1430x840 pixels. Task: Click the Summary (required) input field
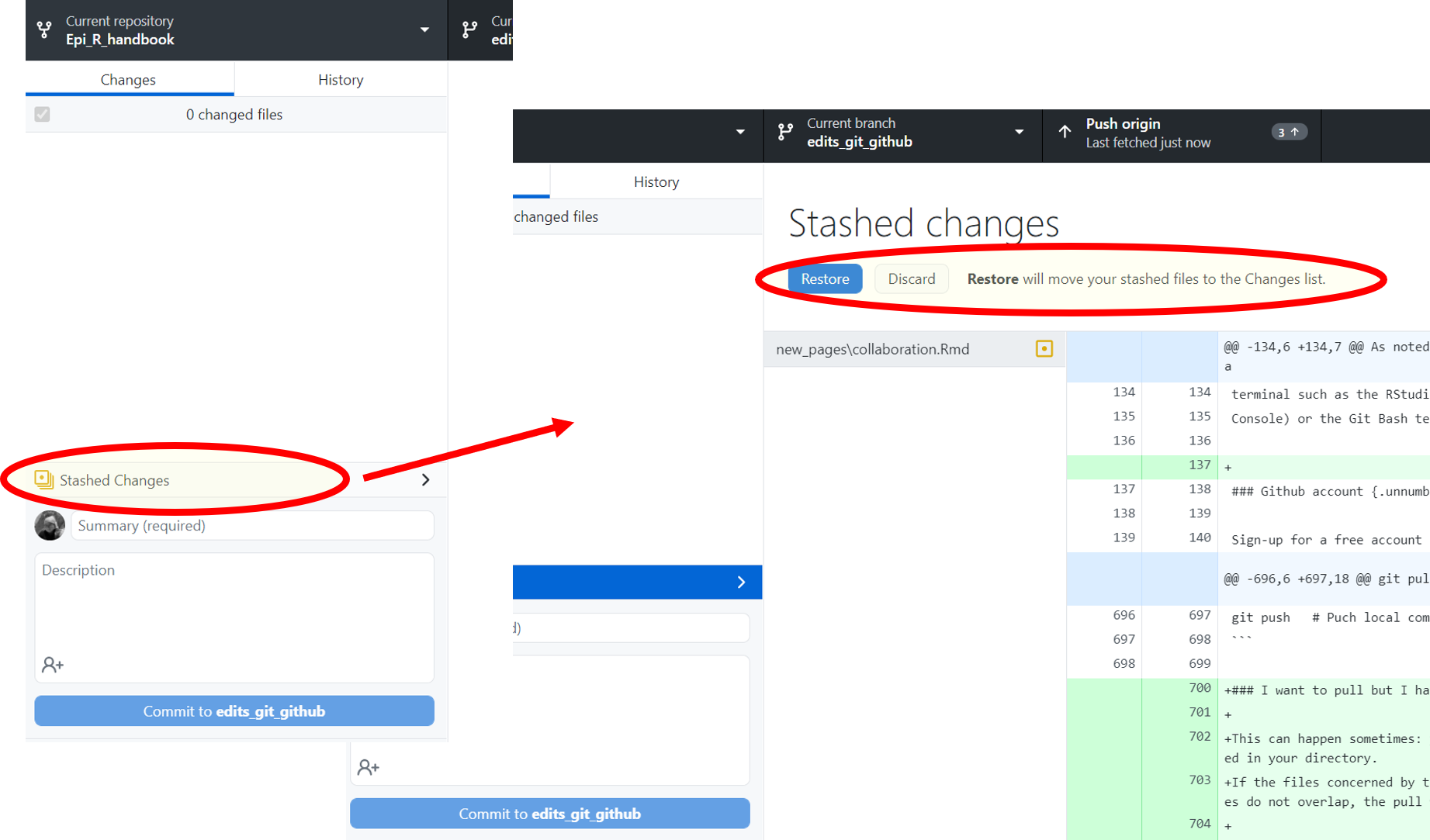pos(252,525)
